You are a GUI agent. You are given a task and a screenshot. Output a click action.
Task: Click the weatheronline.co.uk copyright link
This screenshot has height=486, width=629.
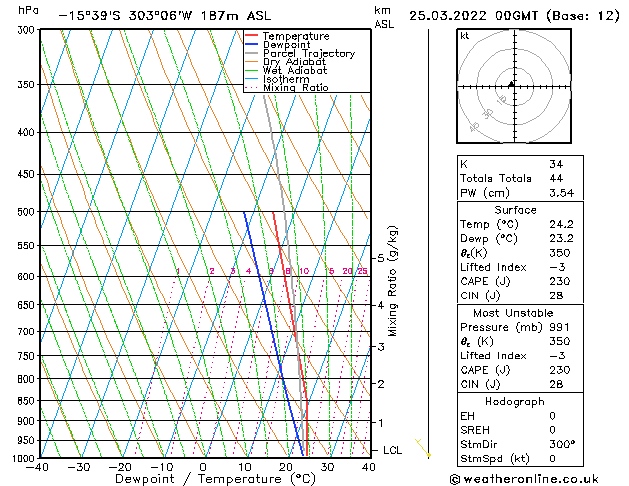pyautogui.click(x=524, y=479)
